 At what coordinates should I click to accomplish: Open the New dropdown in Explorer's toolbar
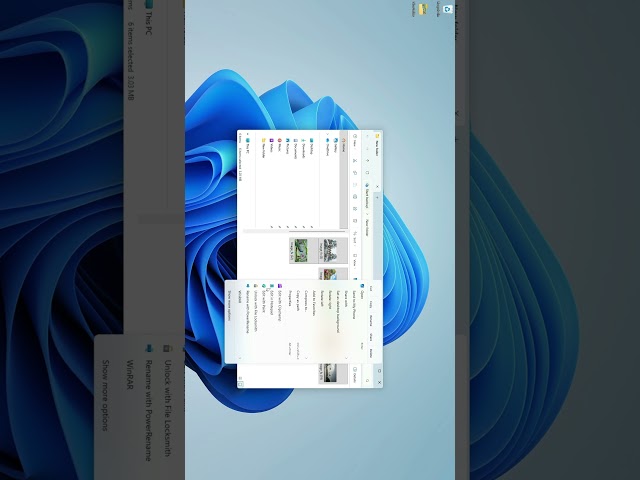click(355, 141)
